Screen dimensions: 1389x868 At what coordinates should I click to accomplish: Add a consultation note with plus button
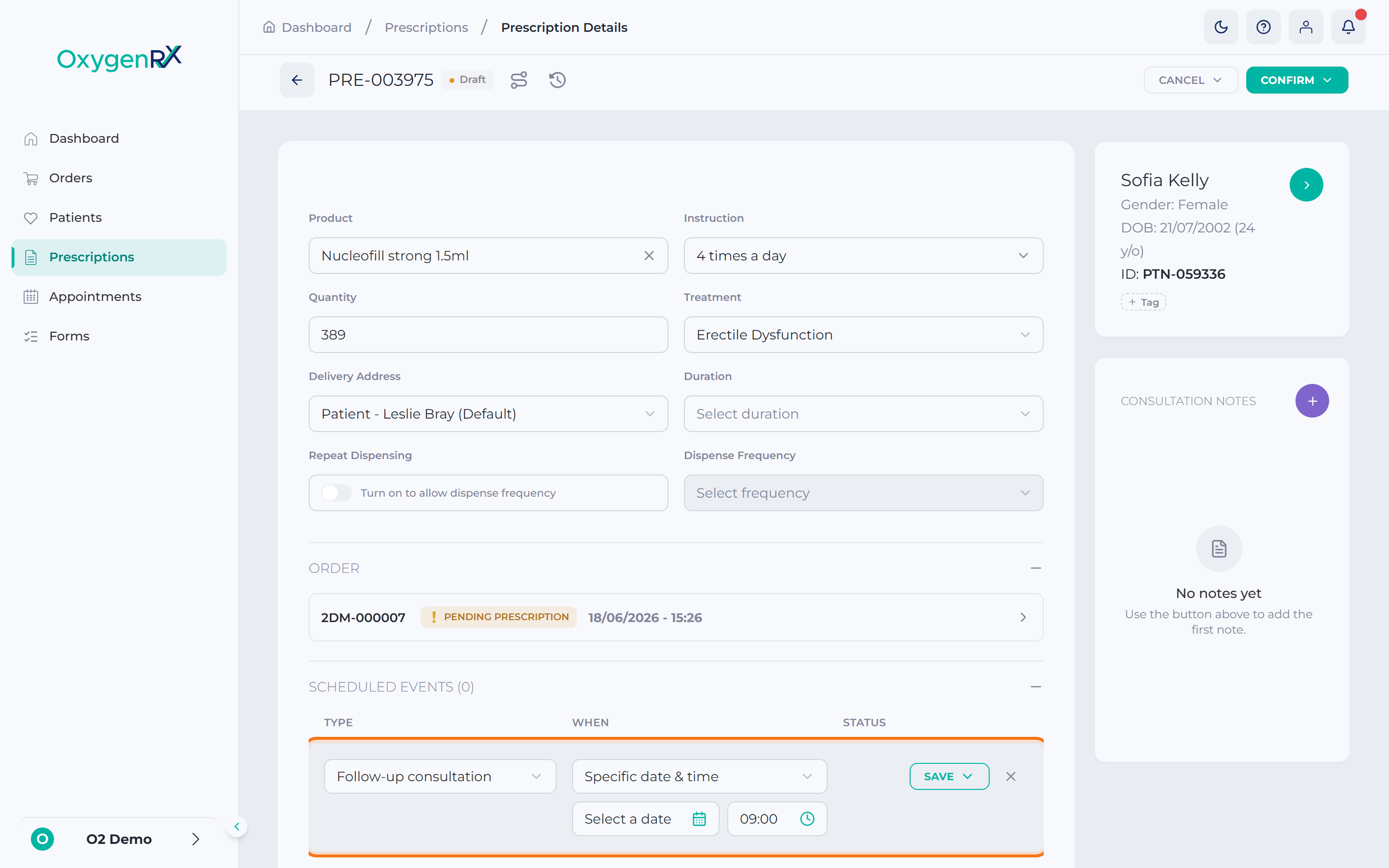click(x=1312, y=401)
